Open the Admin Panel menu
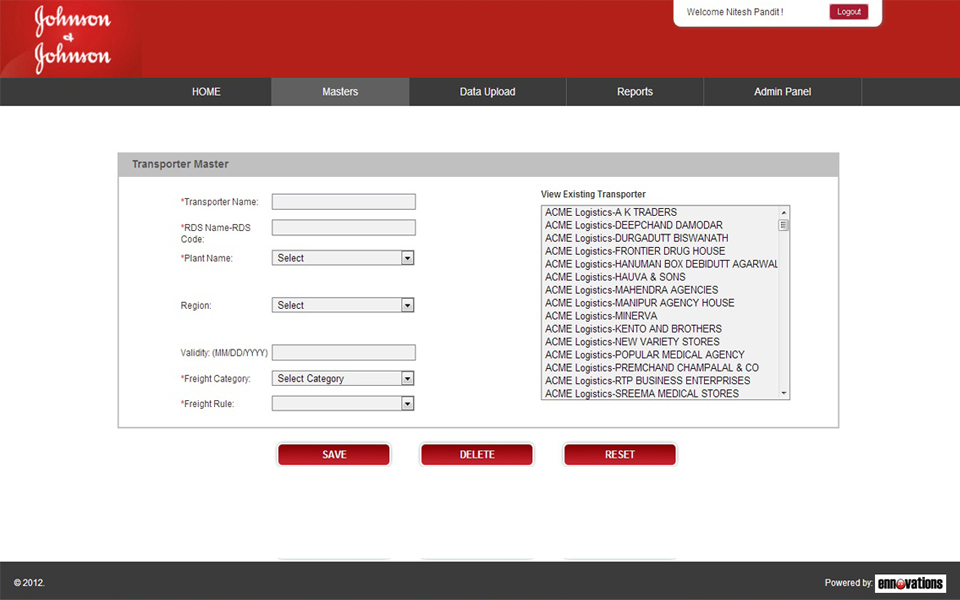960x600 pixels. (x=782, y=92)
